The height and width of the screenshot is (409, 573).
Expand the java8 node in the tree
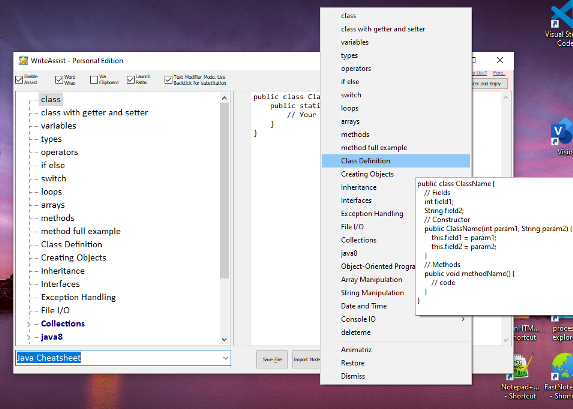click(x=29, y=337)
